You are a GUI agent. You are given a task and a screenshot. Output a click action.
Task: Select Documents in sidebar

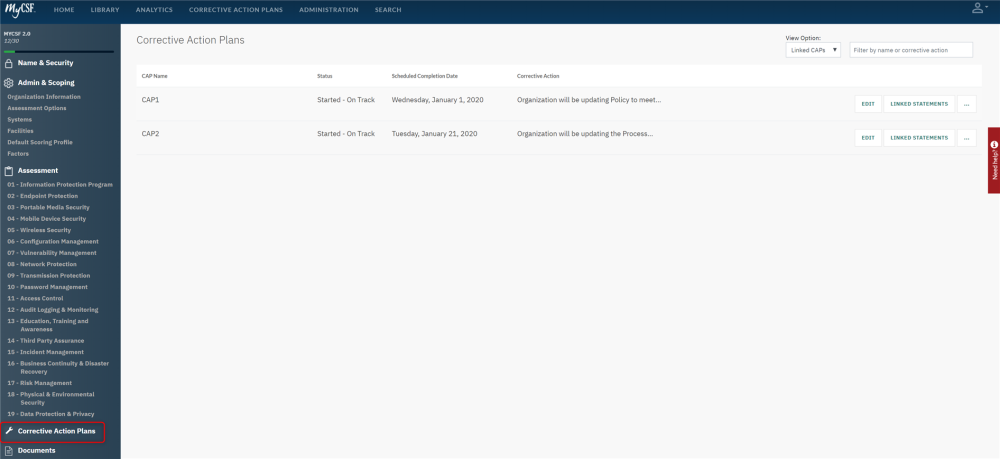pyautogui.click(x=36, y=451)
